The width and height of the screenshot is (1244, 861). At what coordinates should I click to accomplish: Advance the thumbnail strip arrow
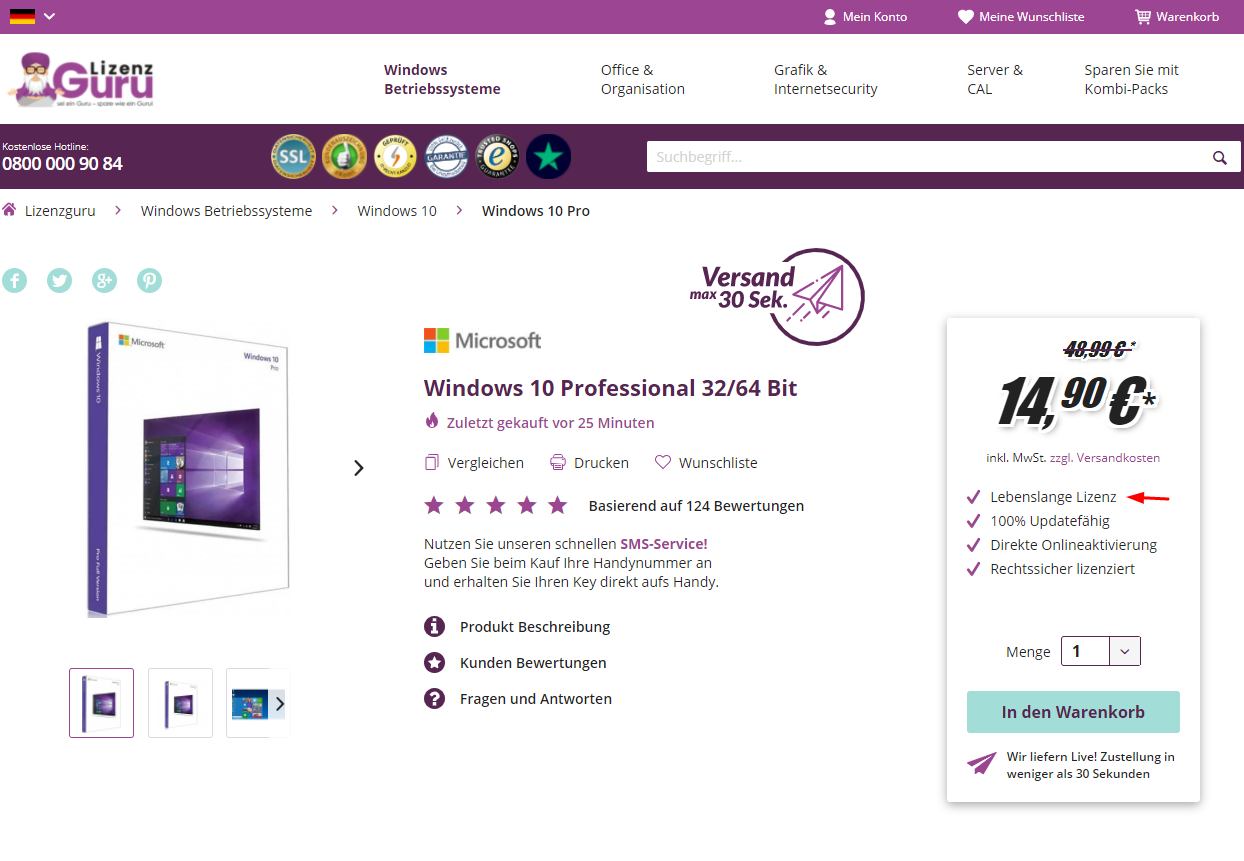(x=280, y=703)
